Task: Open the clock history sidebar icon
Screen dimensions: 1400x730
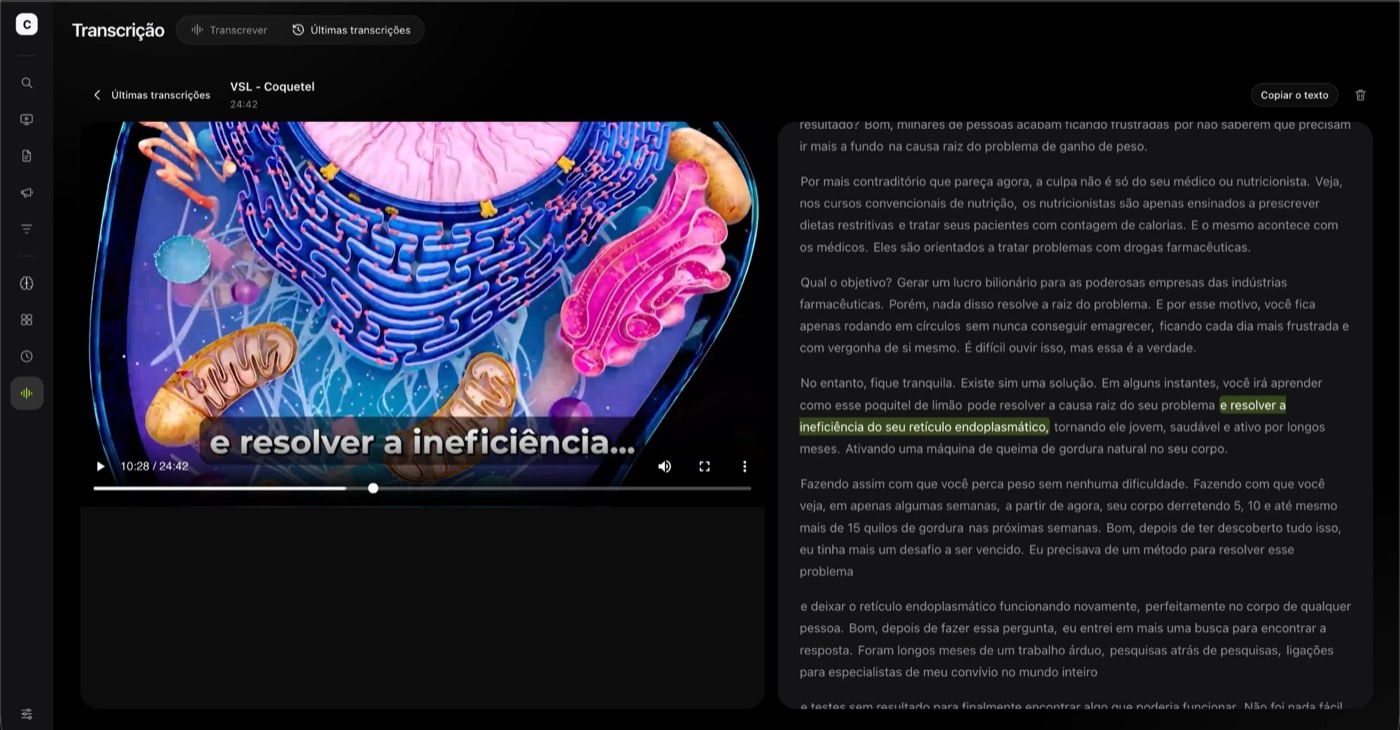Action: click(x=27, y=356)
